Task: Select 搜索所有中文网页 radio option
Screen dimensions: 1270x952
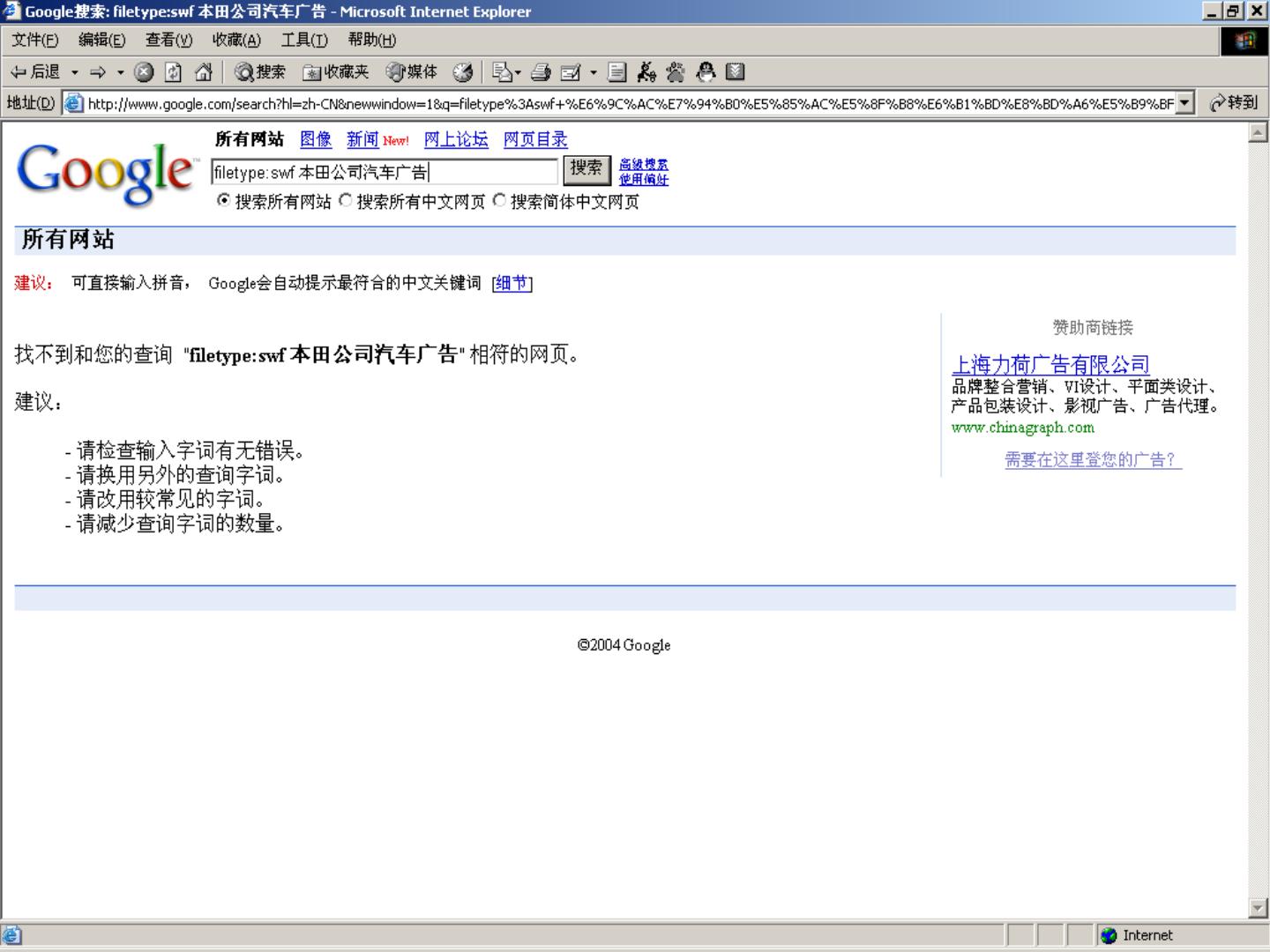Action: [346, 201]
